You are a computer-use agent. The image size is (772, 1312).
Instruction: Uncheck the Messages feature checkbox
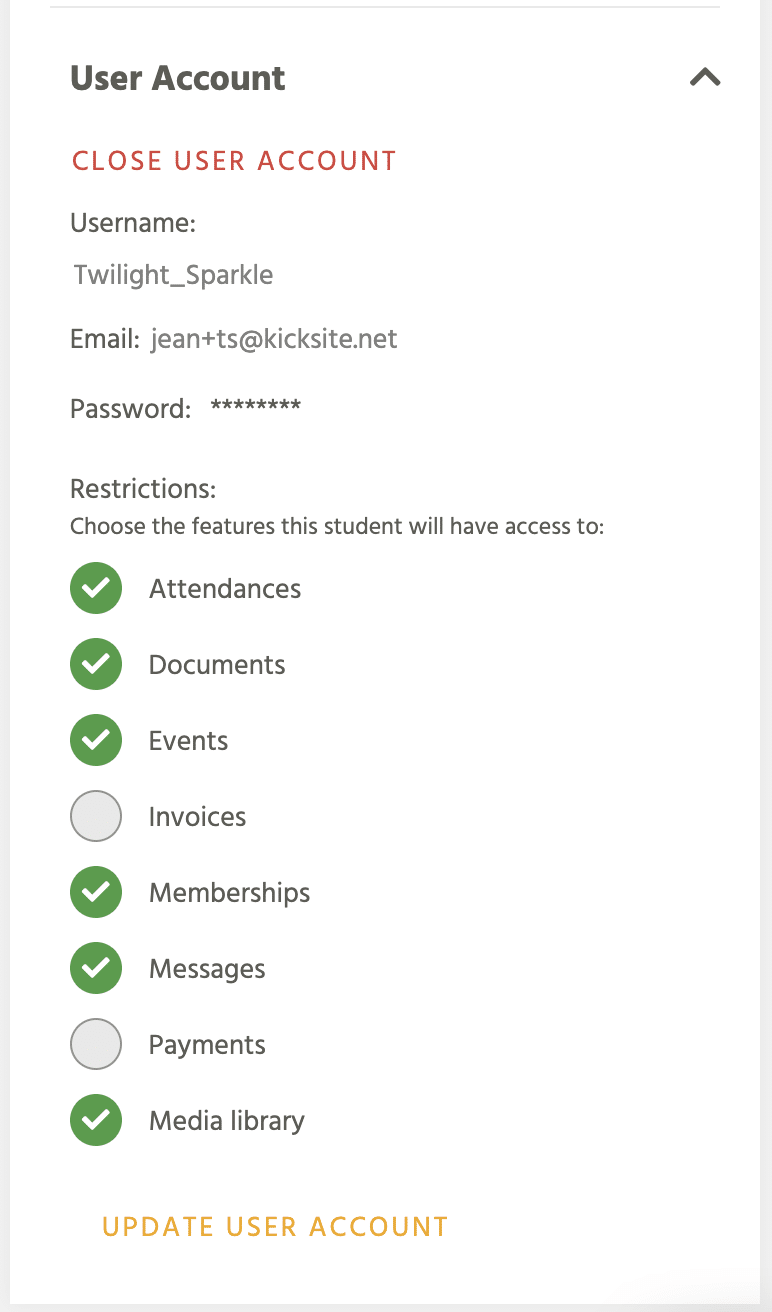pos(96,968)
